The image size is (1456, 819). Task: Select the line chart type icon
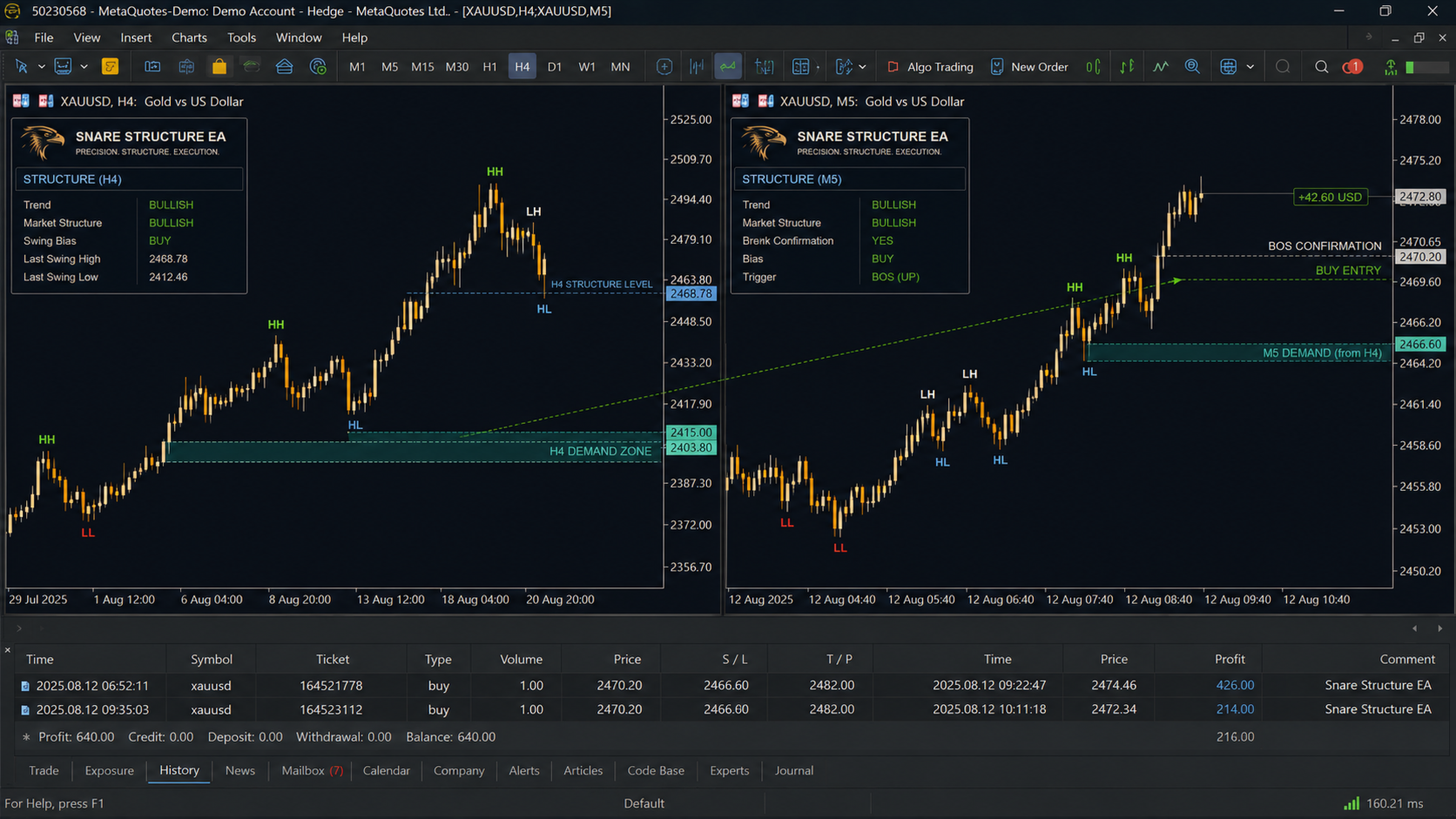(x=728, y=66)
